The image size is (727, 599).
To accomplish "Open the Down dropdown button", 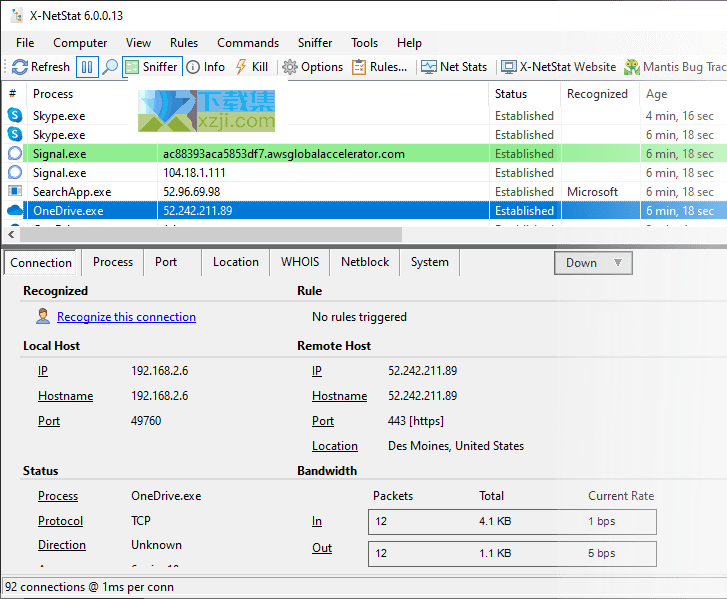I will click(x=593, y=263).
